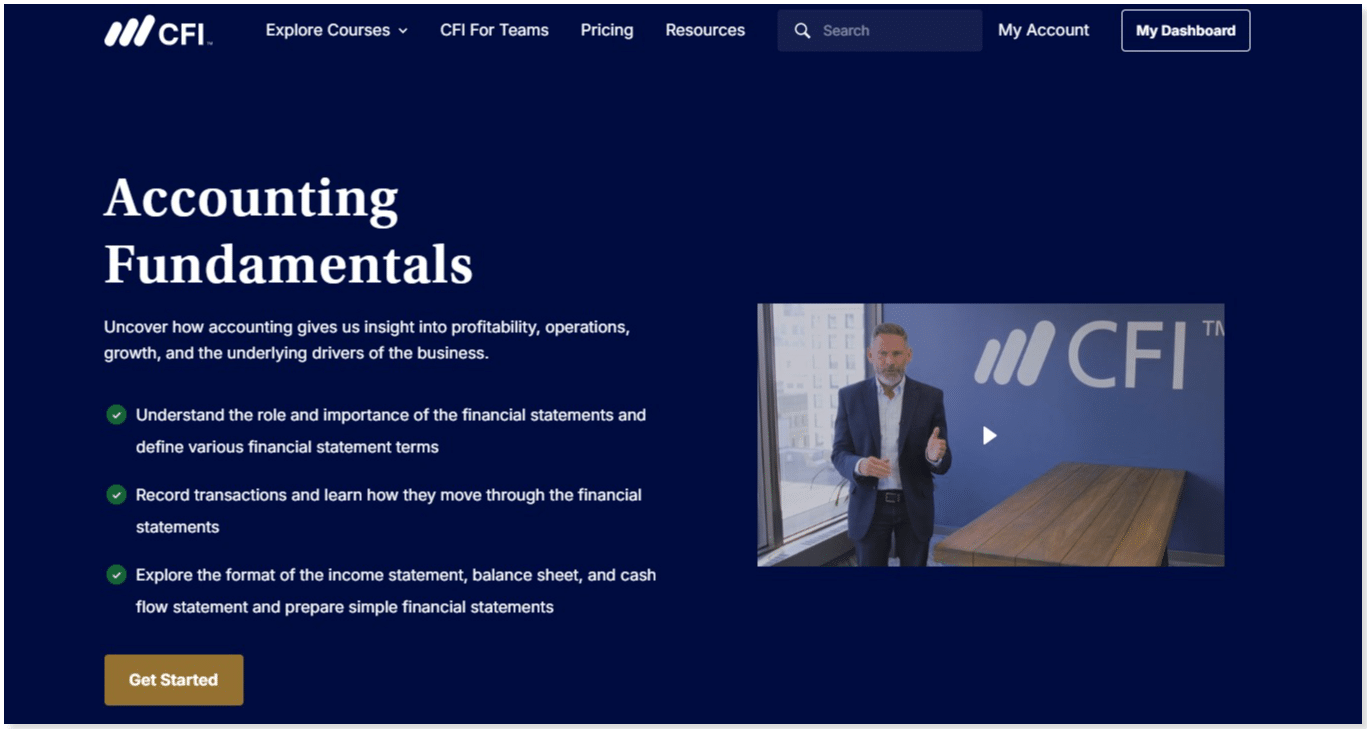Open the Resources menu
The height and width of the screenshot is (729, 1367).
coord(705,30)
